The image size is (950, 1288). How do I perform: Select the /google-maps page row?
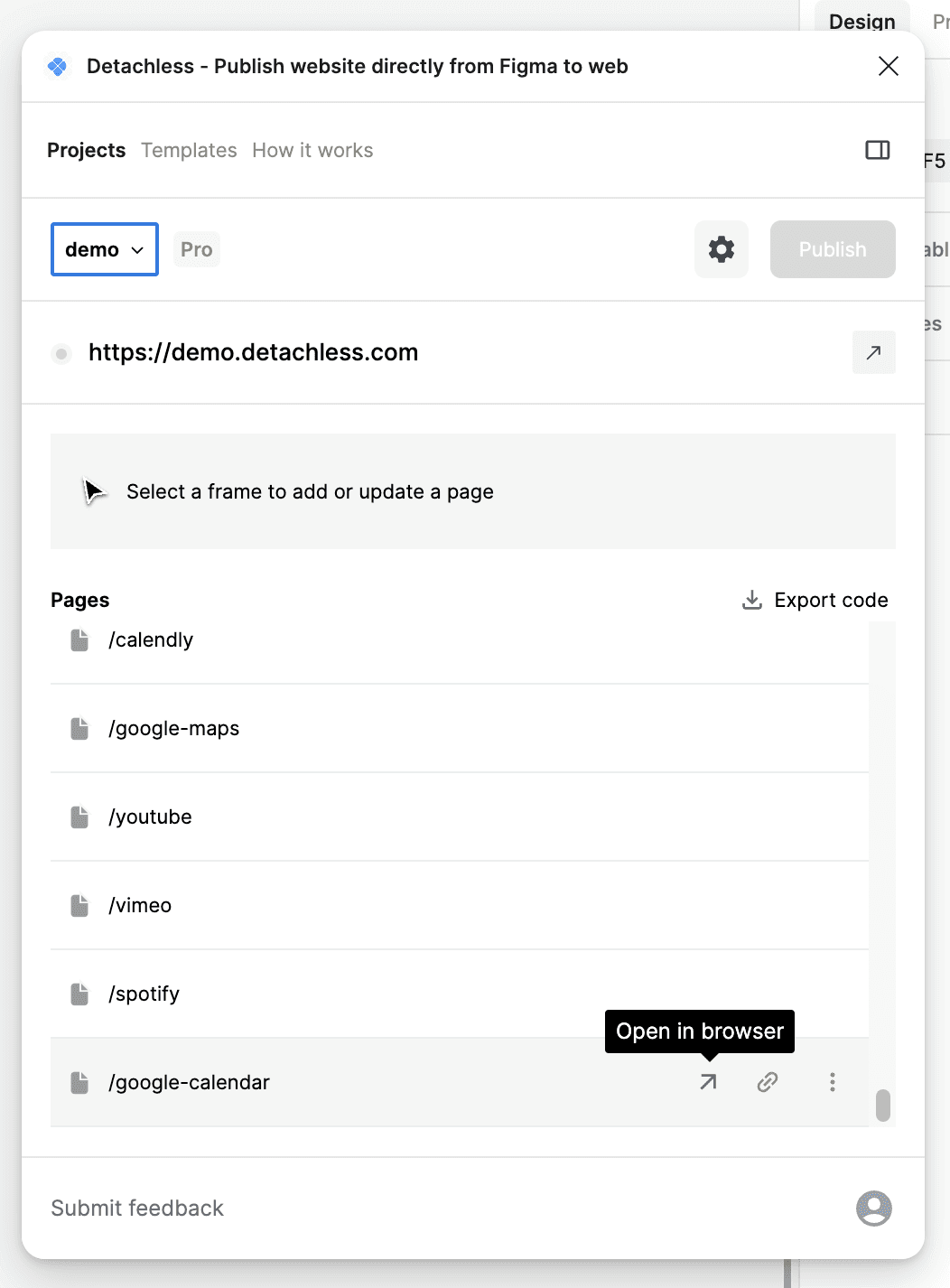460,729
